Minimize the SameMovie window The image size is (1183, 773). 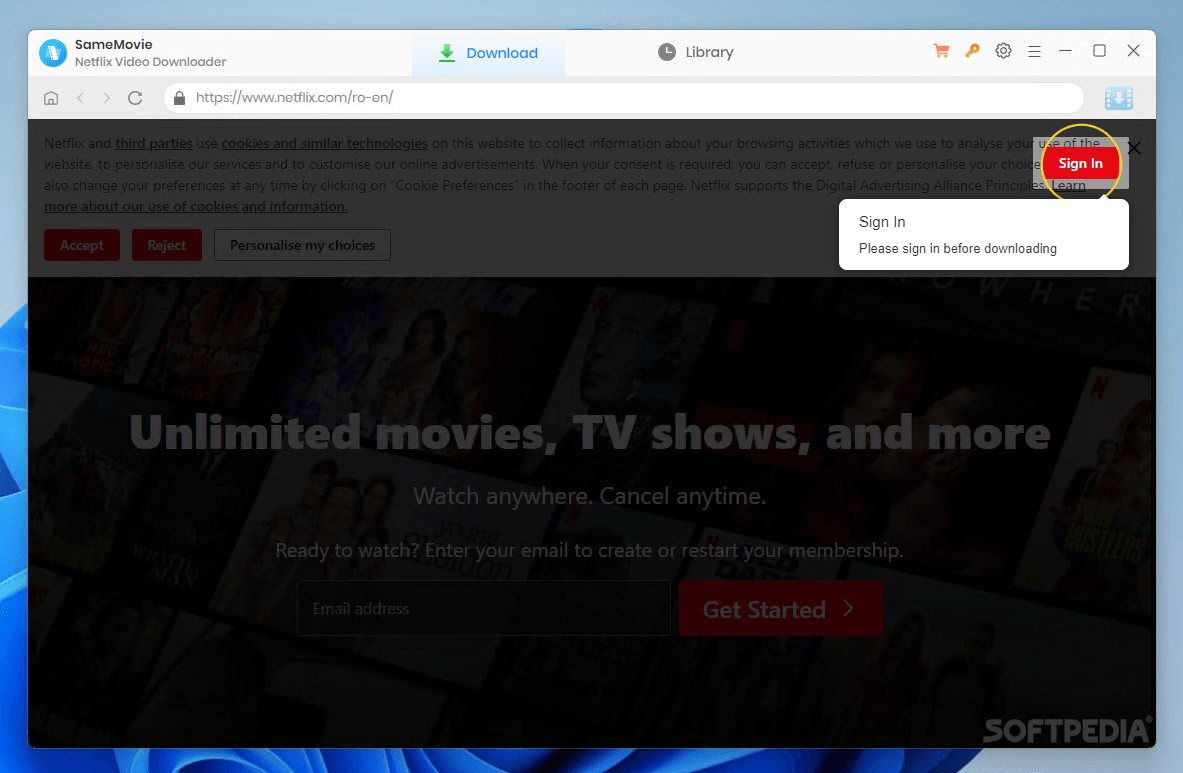coord(1065,51)
